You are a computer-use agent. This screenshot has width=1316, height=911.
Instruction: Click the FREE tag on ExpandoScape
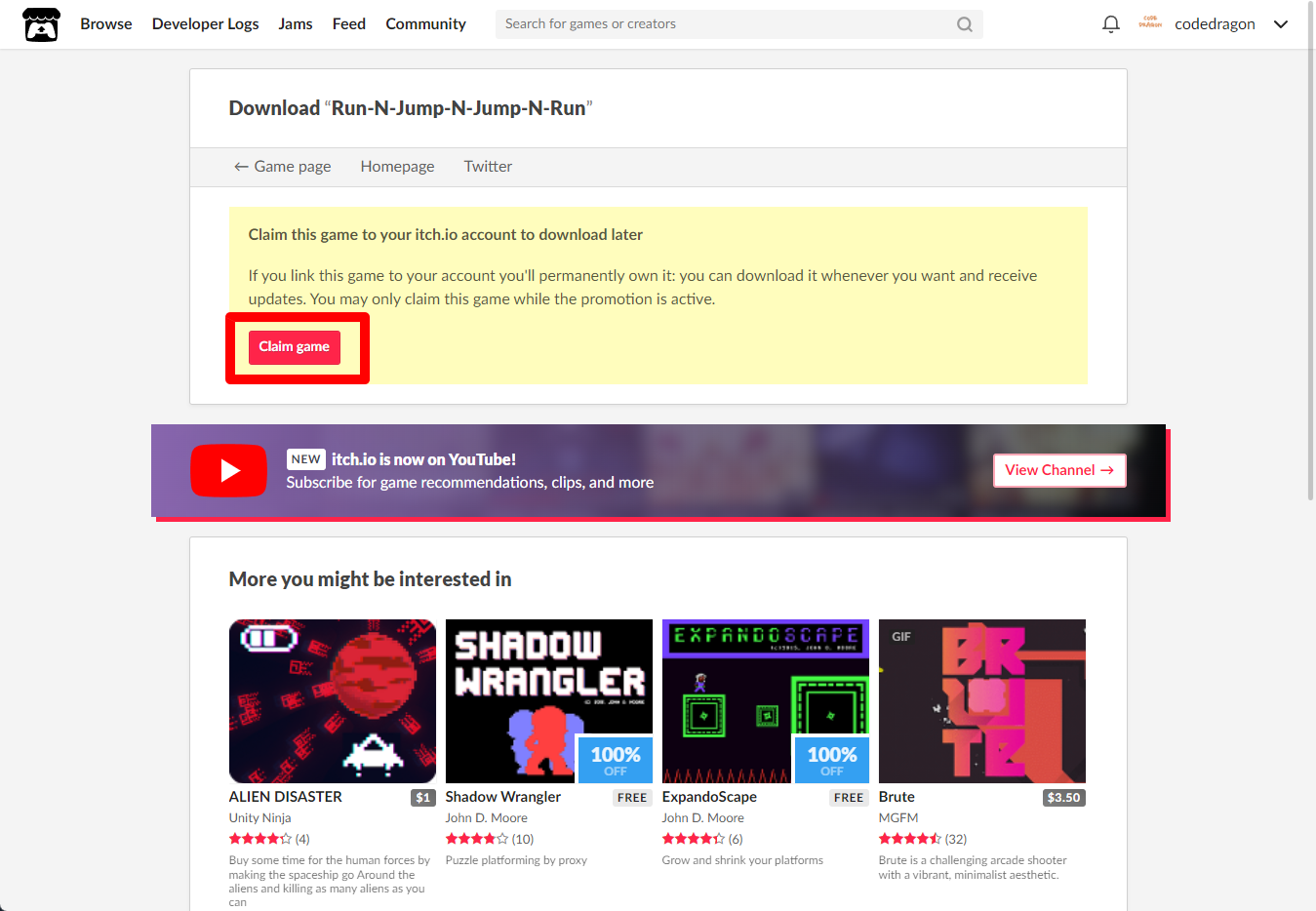849,798
